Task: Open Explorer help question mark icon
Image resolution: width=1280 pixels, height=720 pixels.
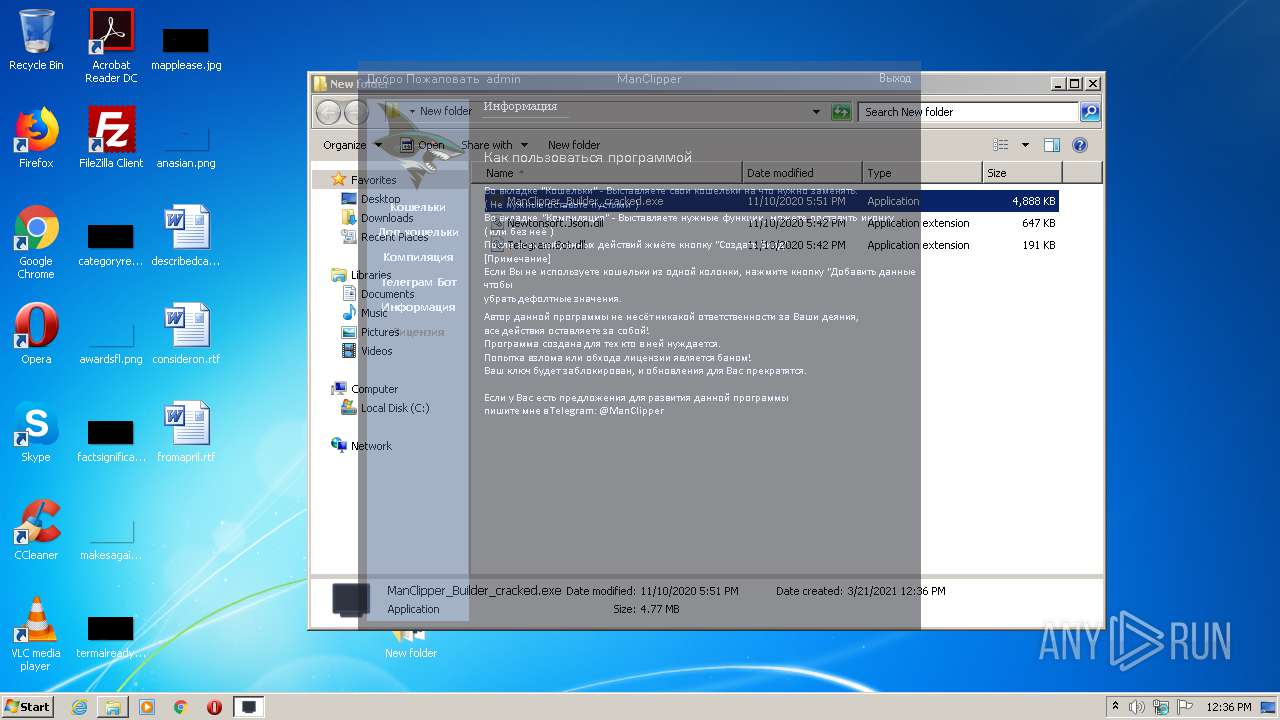Action: (1080, 145)
